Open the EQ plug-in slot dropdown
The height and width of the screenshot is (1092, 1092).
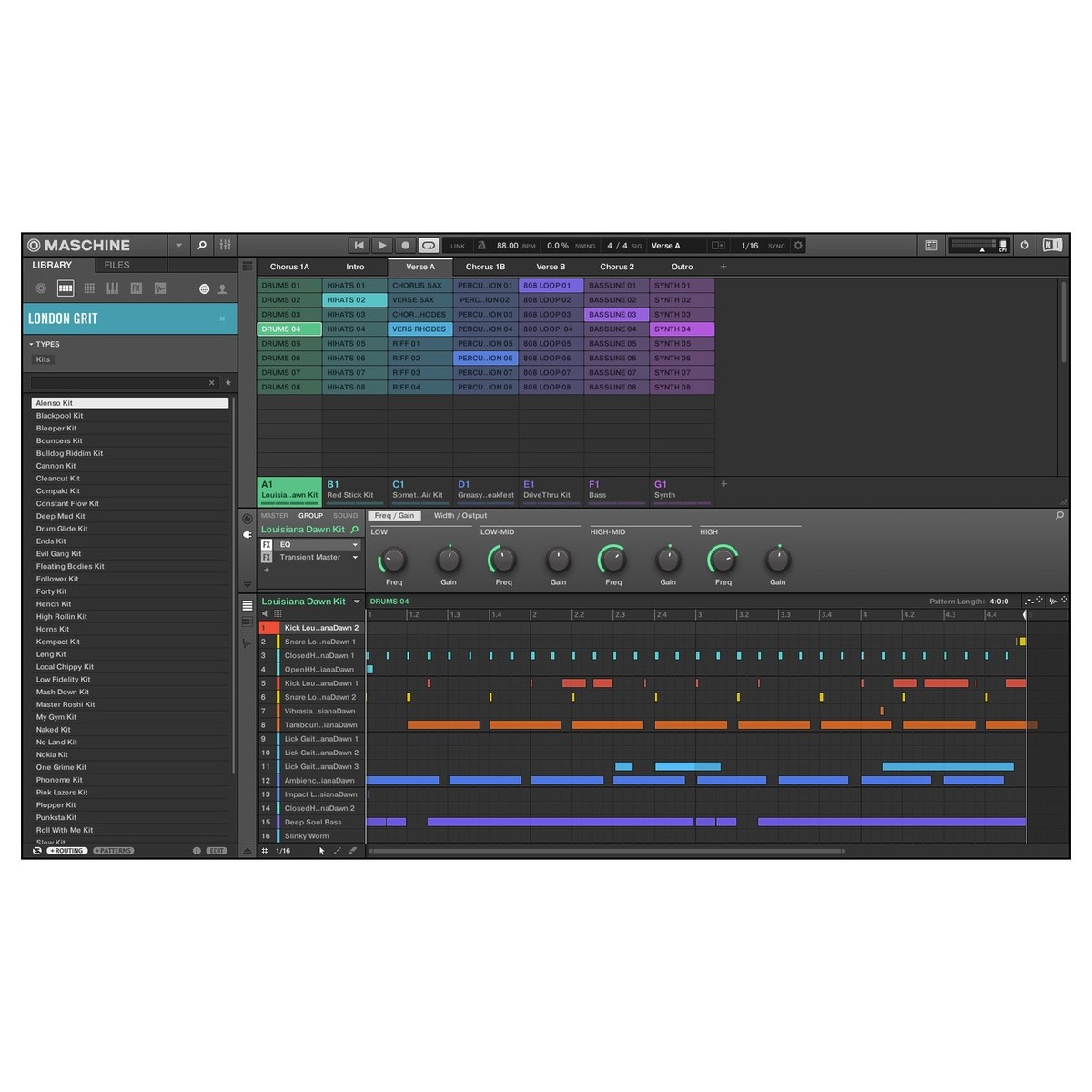tap(355, 545)
